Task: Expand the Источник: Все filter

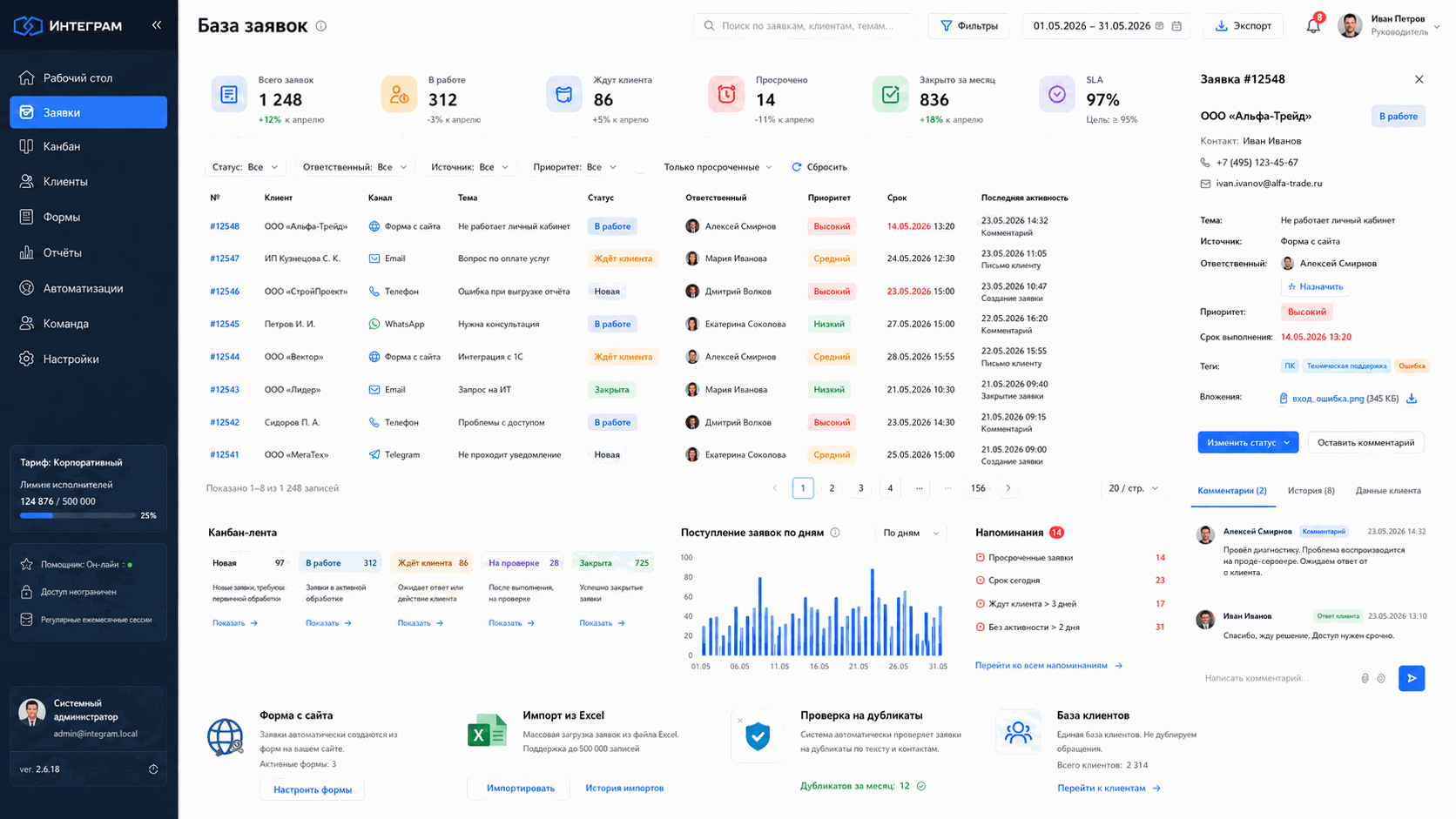Action: [469, 167]
